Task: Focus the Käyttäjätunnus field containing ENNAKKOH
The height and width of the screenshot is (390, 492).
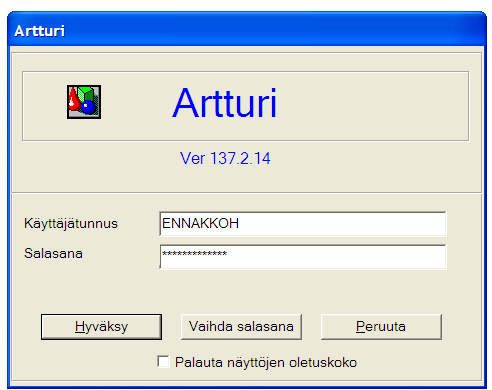Action: tap(303, 224)
